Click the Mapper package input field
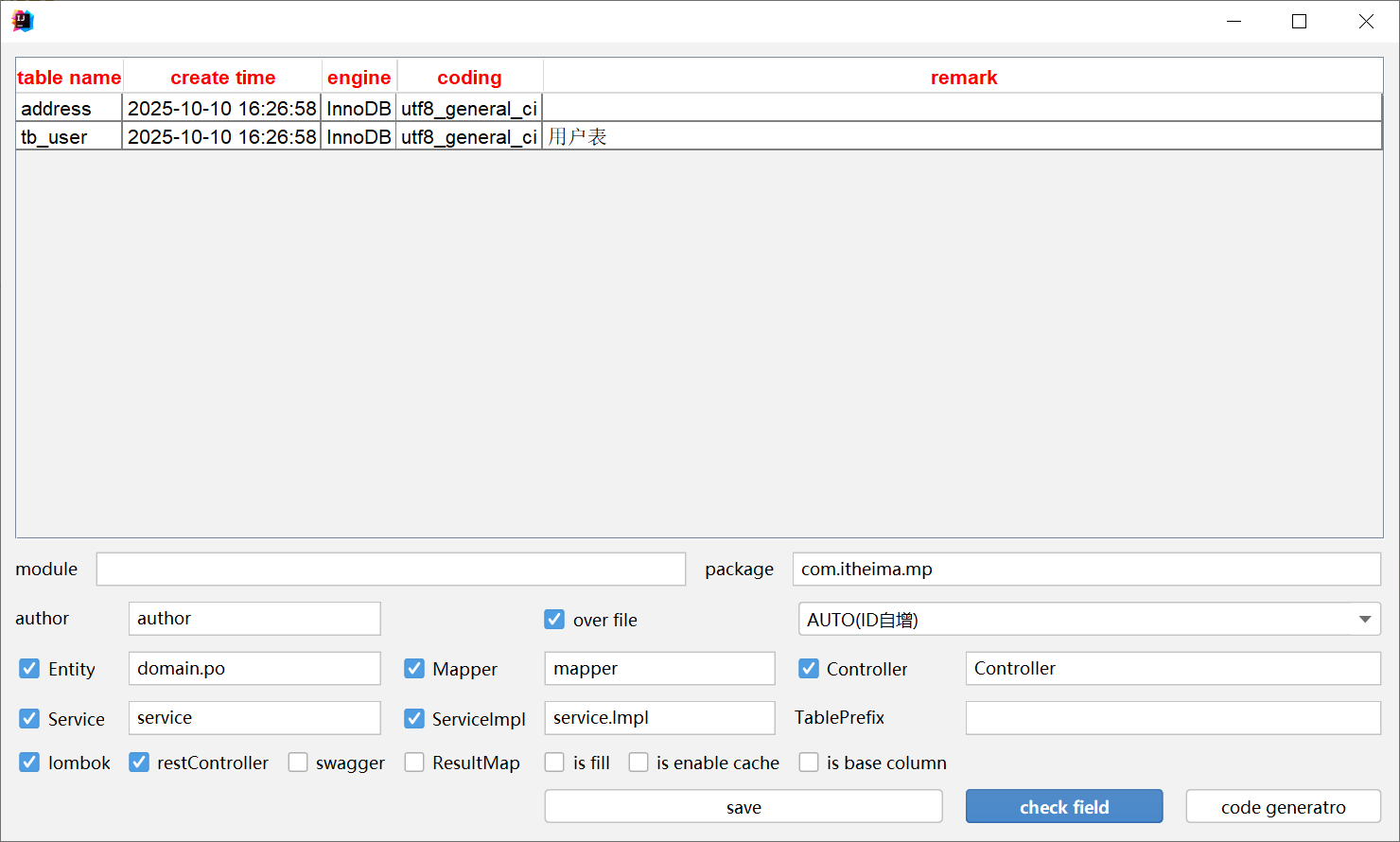Viewport: 1400px width, 842px height. [660, 669]
